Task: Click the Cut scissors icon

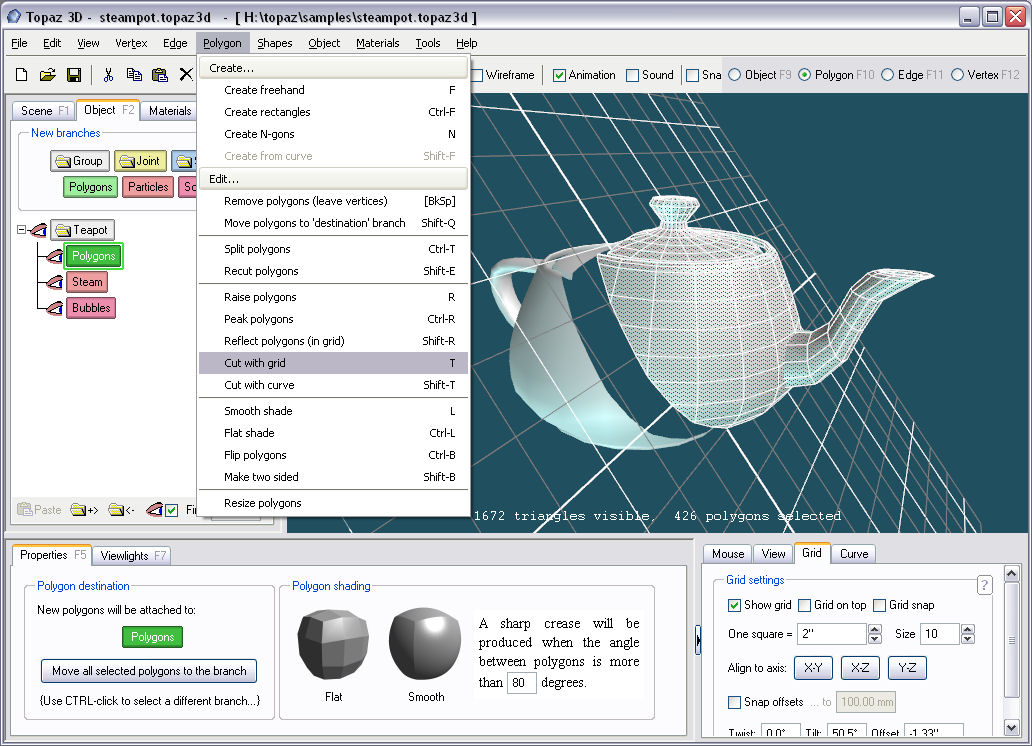Action: click(108, 75)
